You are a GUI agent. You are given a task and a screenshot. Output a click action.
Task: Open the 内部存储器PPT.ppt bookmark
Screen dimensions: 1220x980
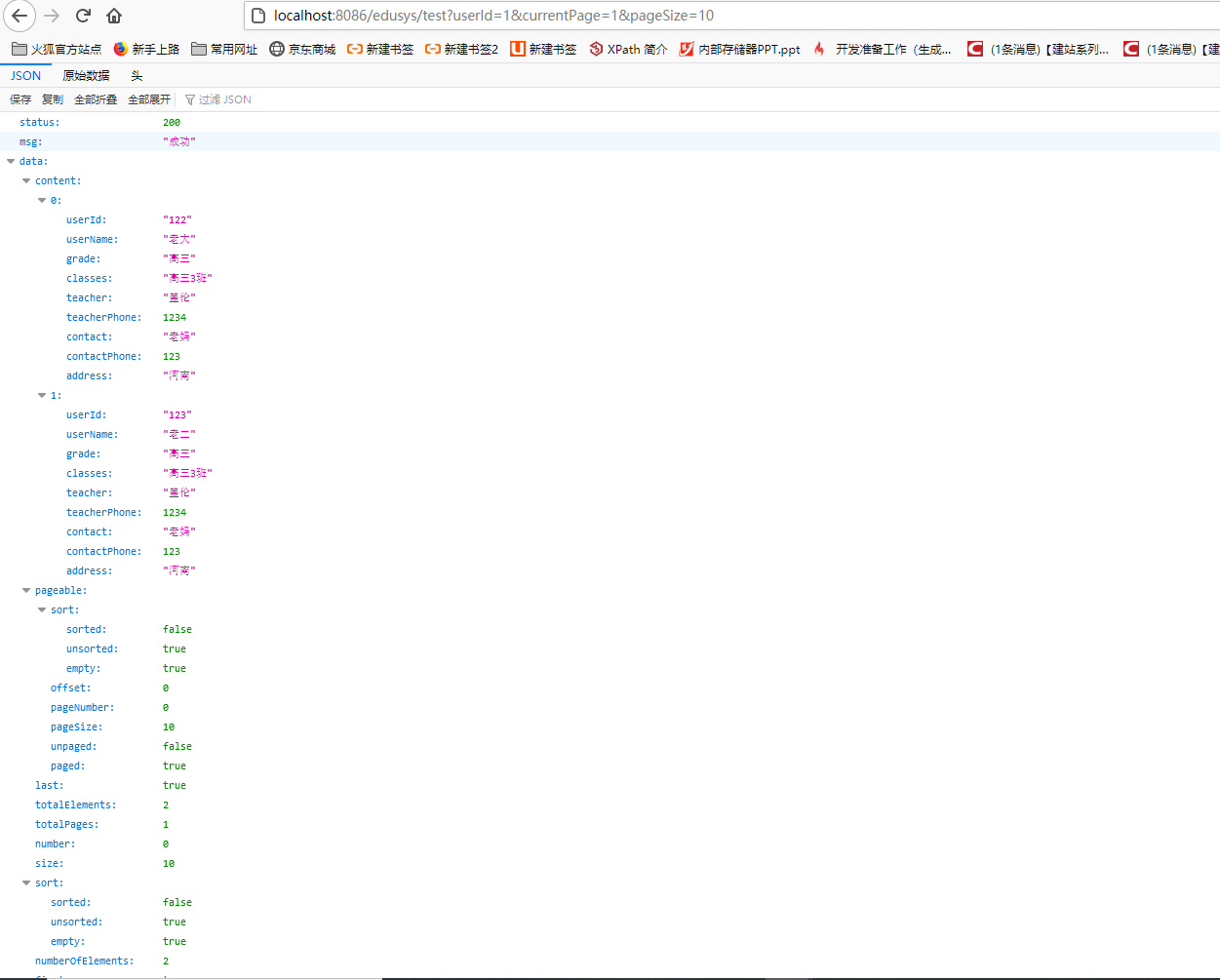point(740,49)
